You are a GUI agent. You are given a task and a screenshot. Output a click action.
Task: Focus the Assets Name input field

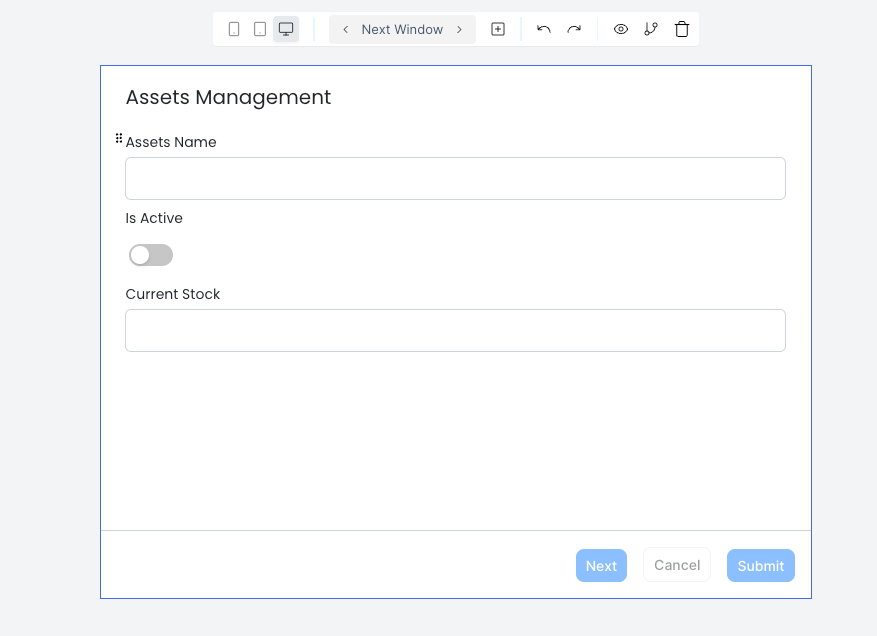click(x=455, y=178)
